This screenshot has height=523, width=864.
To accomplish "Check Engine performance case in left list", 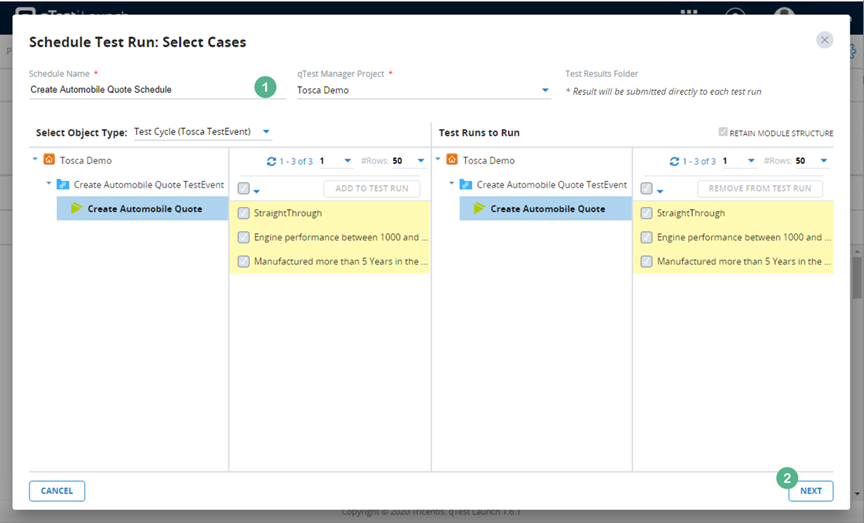I will tap(244, 238).
